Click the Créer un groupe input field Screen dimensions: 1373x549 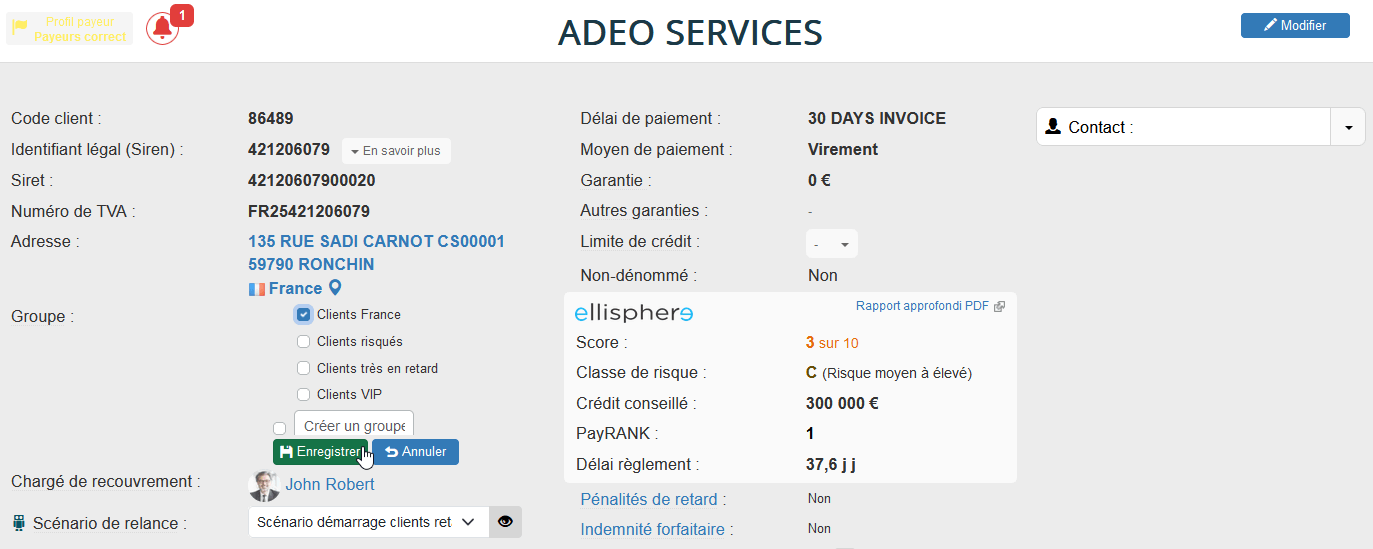pos(353,426)
